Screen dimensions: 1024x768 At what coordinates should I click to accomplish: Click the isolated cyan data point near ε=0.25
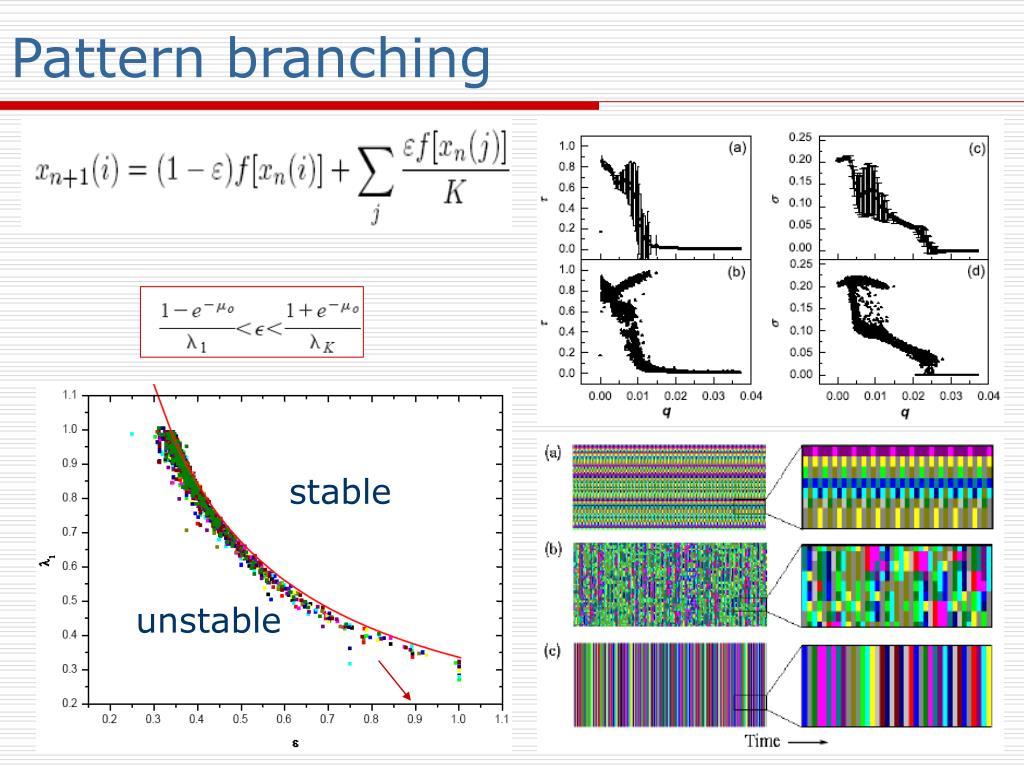pos(132,434)
